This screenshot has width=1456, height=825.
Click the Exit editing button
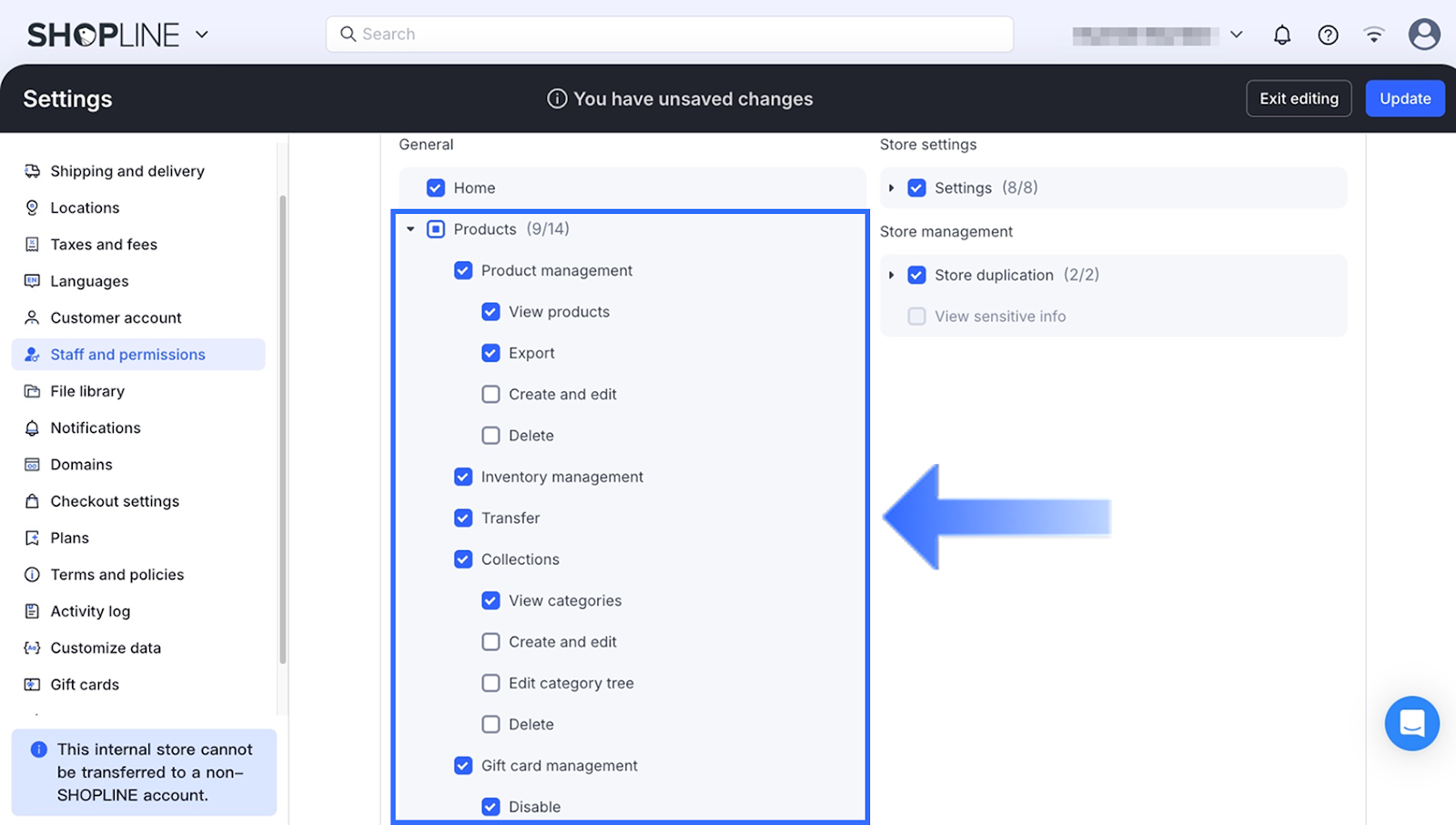coord(1298,98)
